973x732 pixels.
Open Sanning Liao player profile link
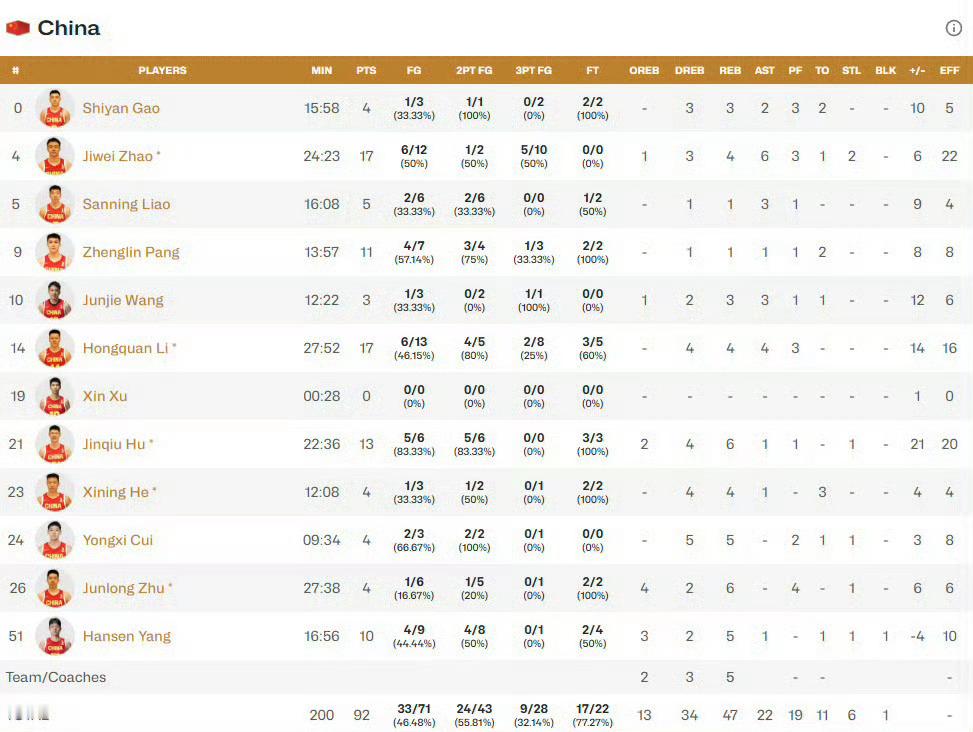click(126, 204)
